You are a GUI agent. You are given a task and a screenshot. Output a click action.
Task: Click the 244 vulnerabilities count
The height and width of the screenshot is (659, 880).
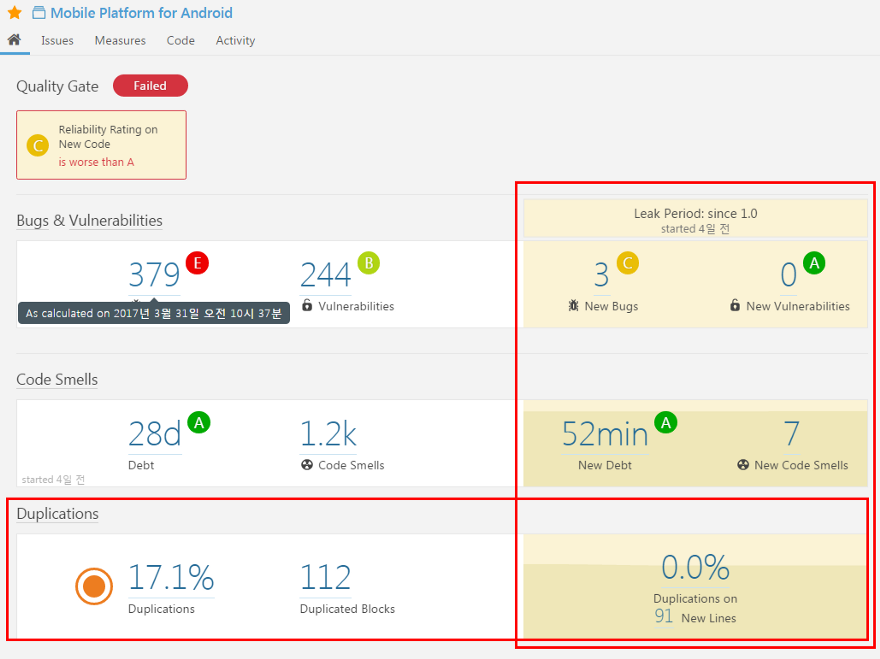(x=326, y=275)
